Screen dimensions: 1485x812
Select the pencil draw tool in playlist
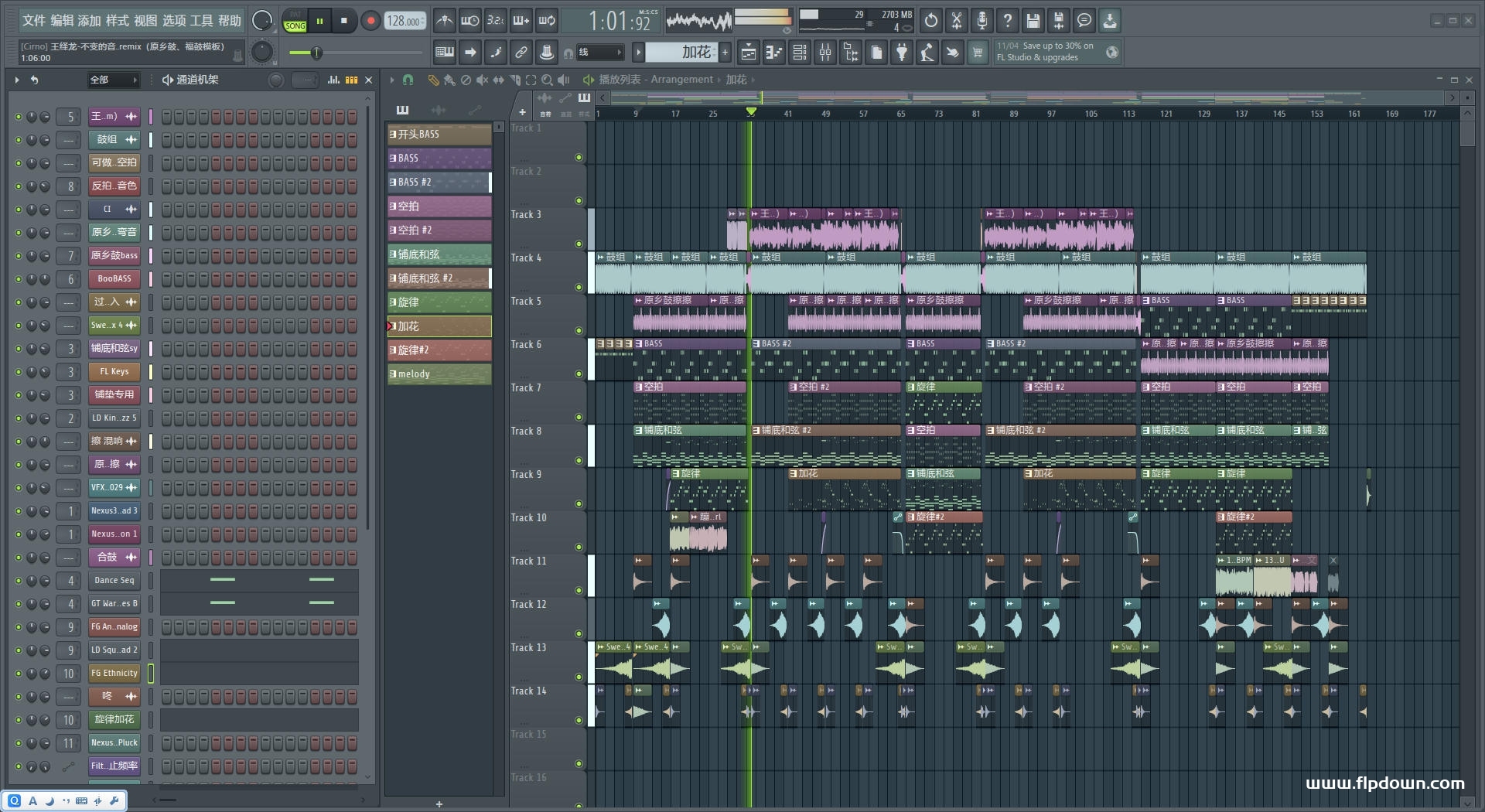pos(433,80)
